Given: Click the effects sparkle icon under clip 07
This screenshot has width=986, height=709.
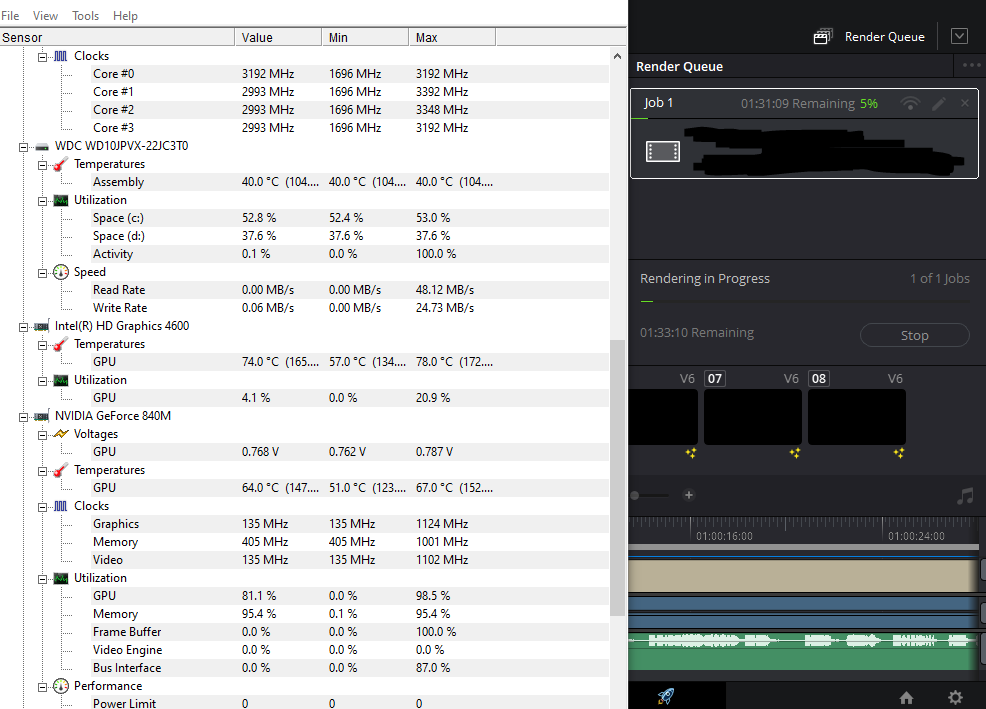Looking at the screenshot, I should click(x=795, y=453).
